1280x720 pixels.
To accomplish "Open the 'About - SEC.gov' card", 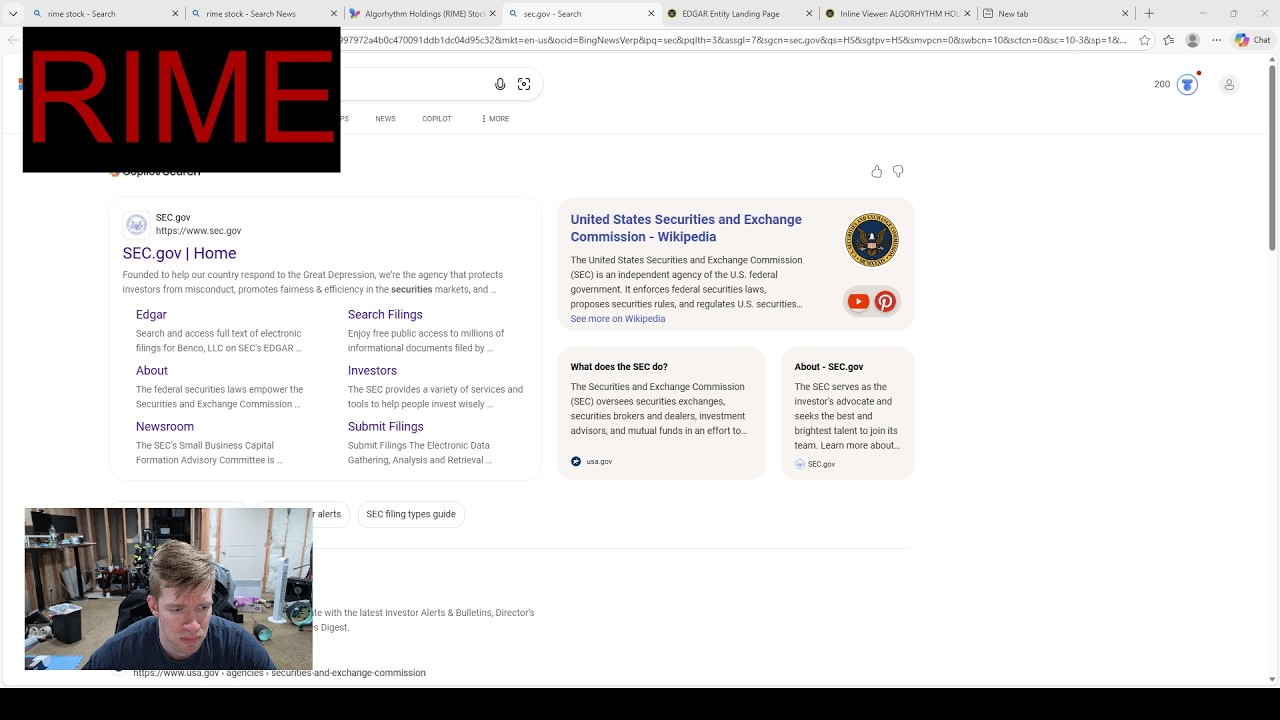I will [847, 413].
